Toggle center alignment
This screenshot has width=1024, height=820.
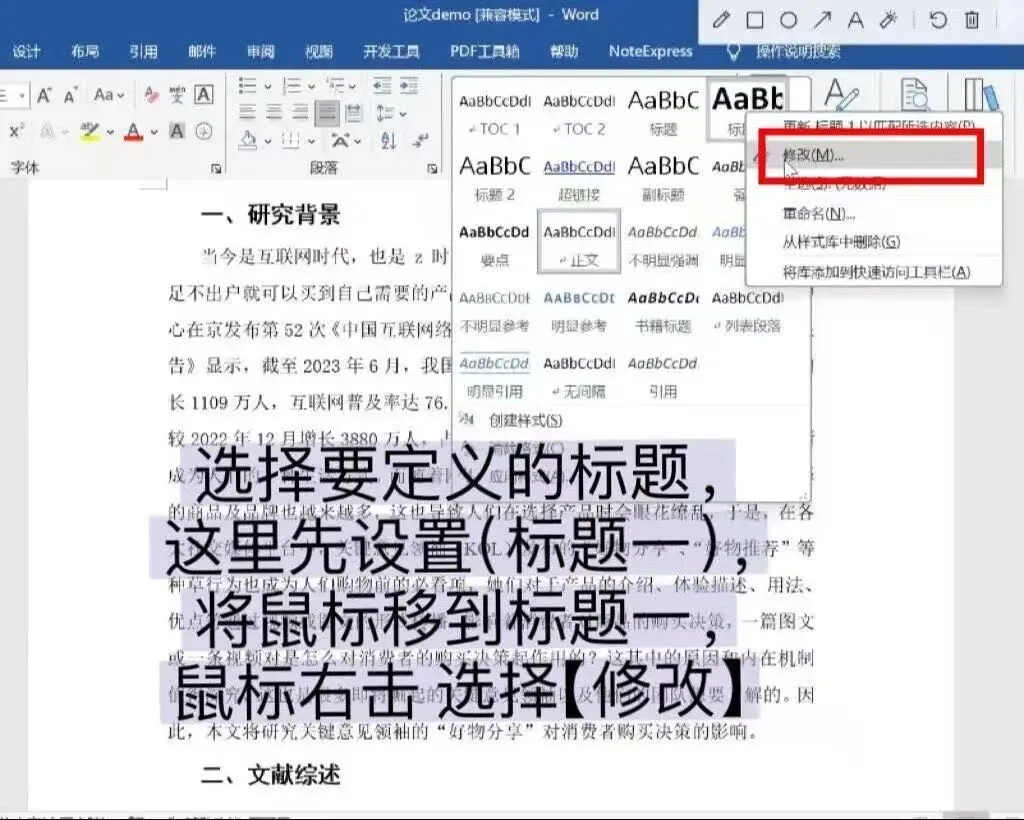coord(274,113)
